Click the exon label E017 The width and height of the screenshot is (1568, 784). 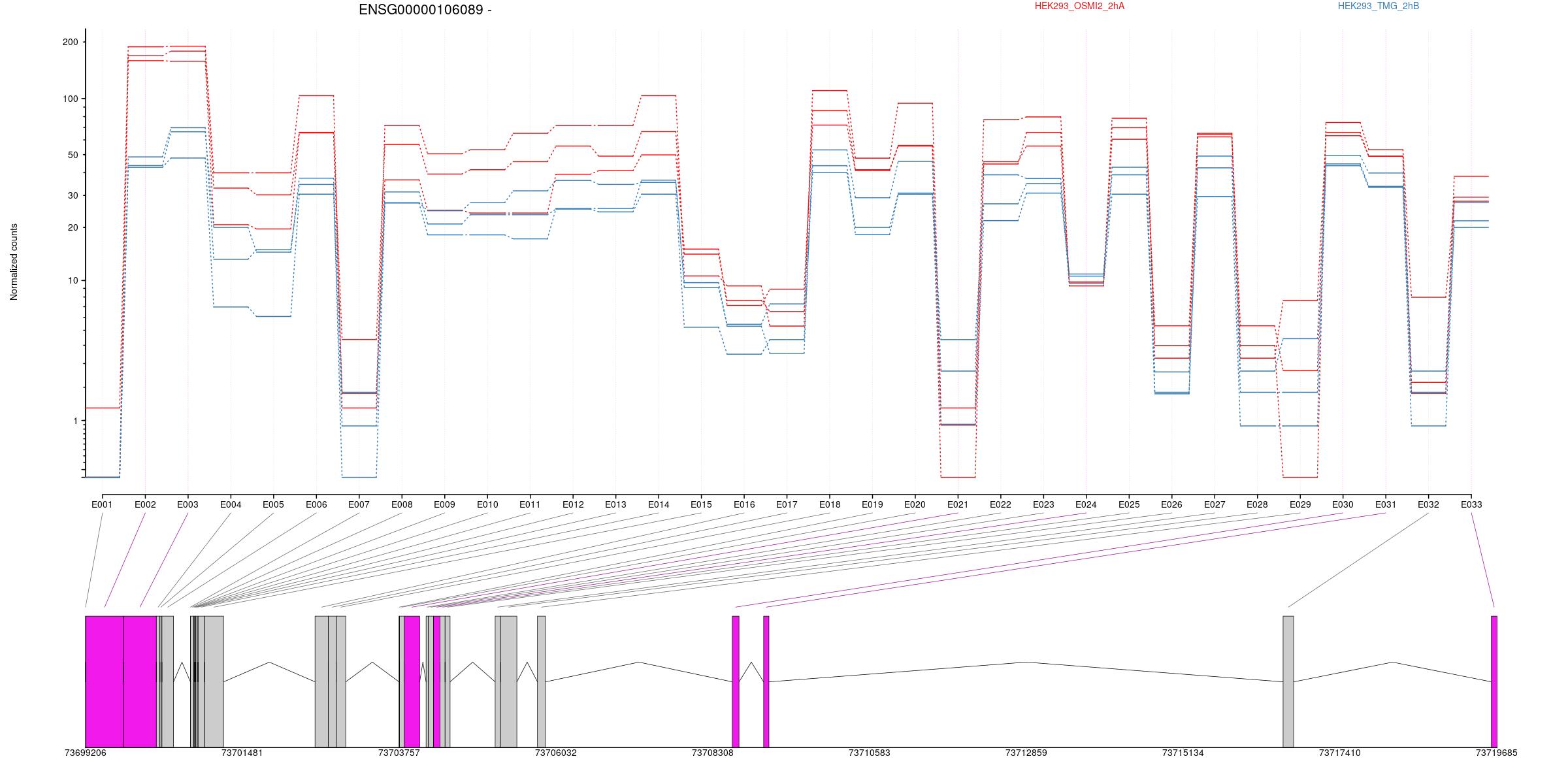click(x=787, y=504)
